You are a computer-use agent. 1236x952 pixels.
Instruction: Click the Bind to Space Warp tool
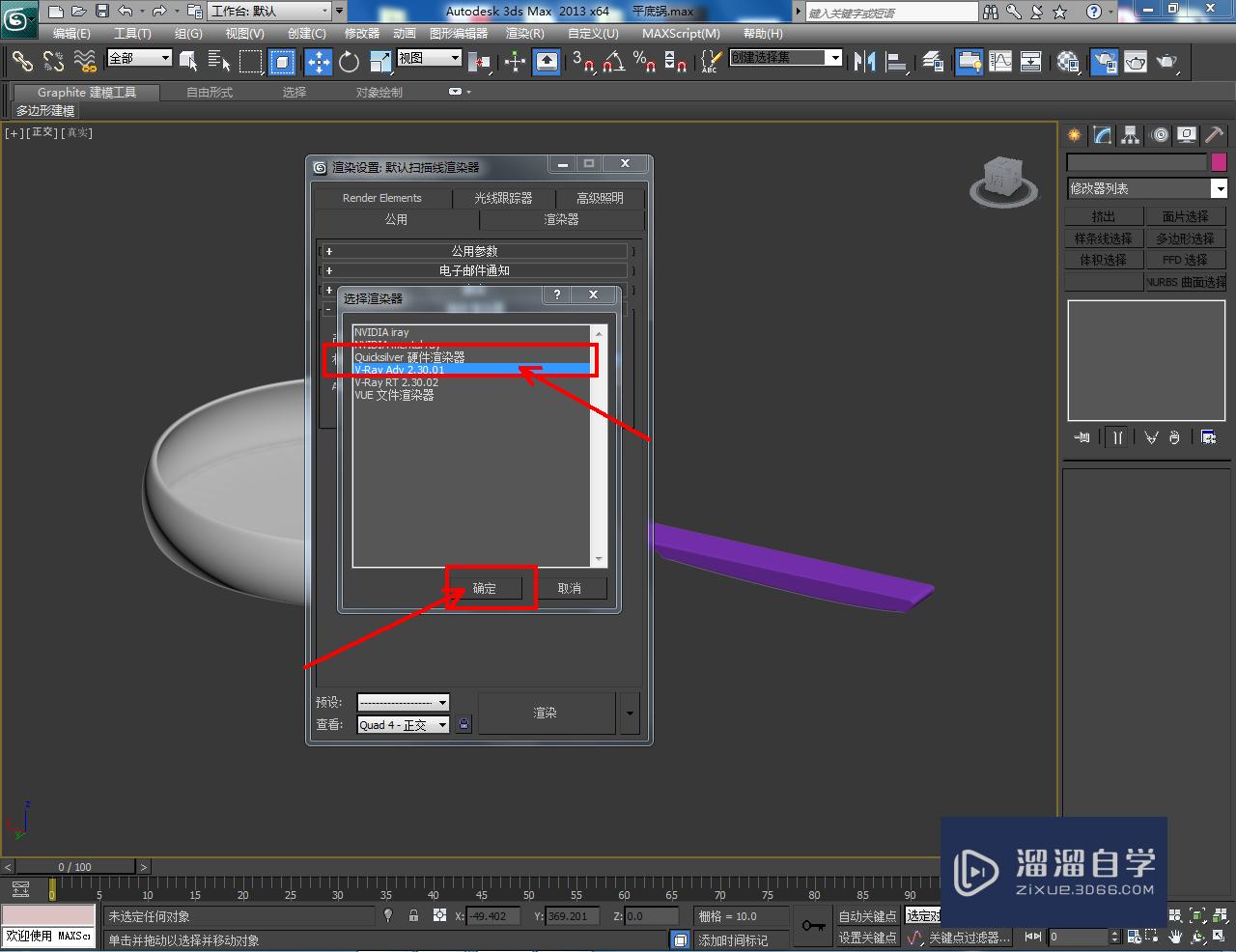click(86, 62)
